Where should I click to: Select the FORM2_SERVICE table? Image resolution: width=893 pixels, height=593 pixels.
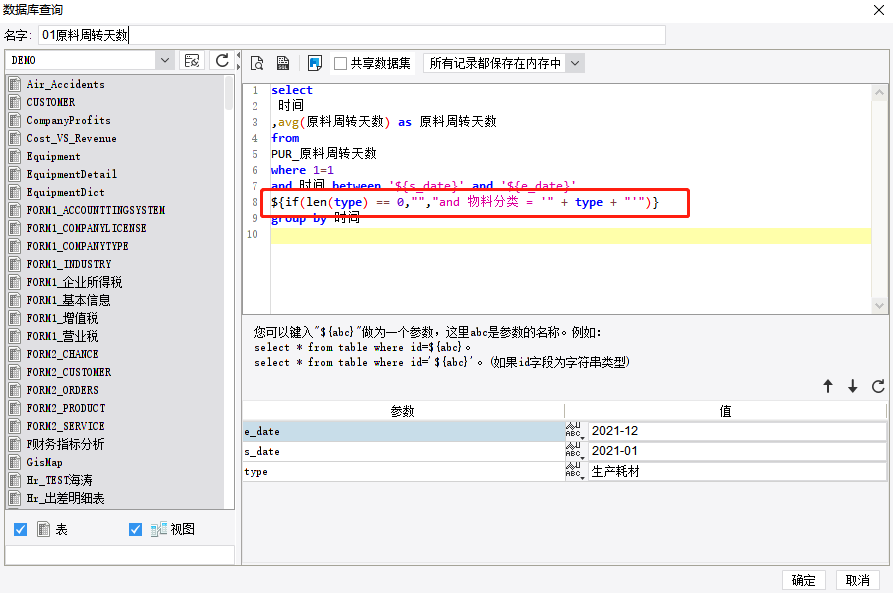[65, 426]
